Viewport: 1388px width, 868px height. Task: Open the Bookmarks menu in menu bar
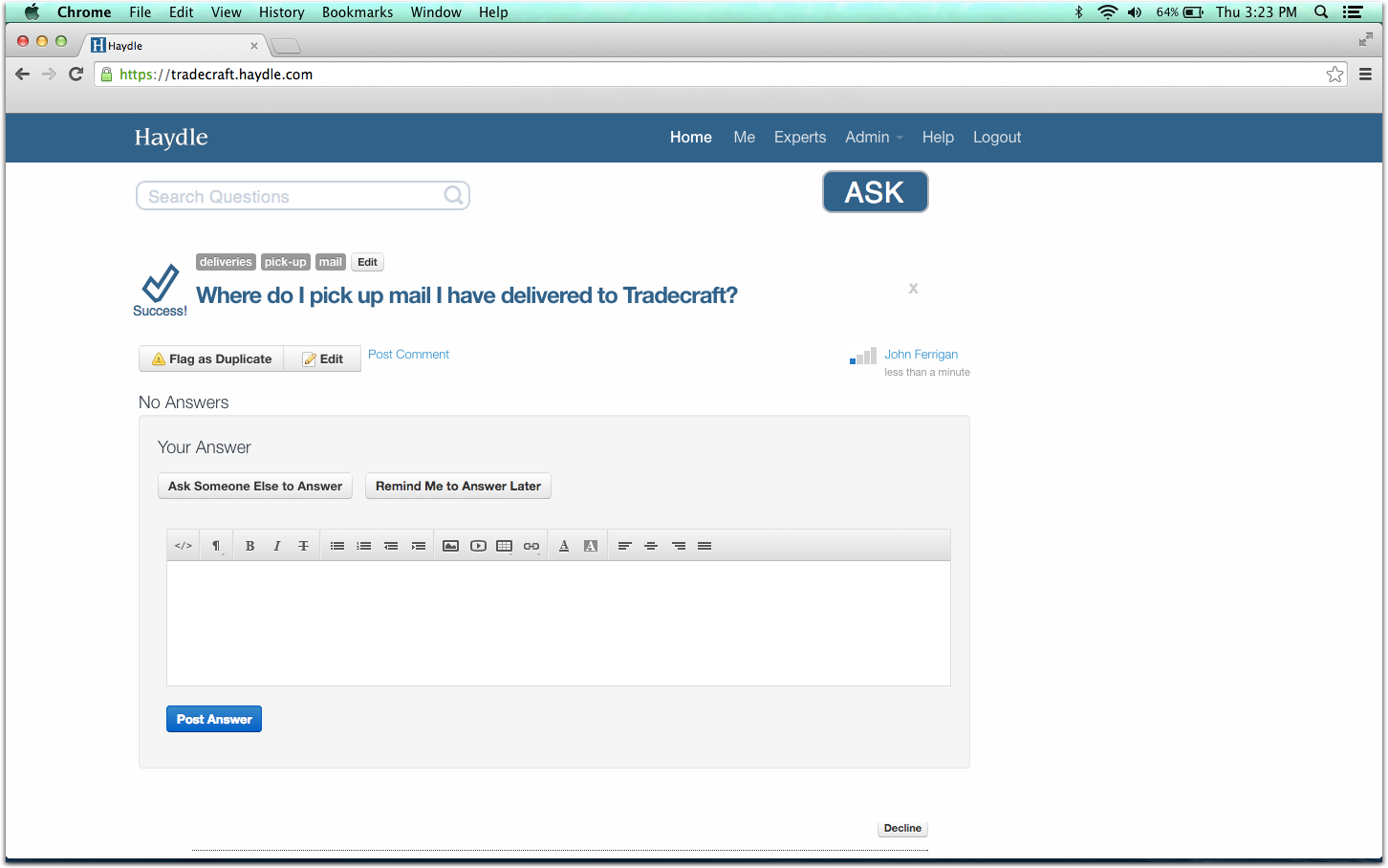[x=358, y=12]
